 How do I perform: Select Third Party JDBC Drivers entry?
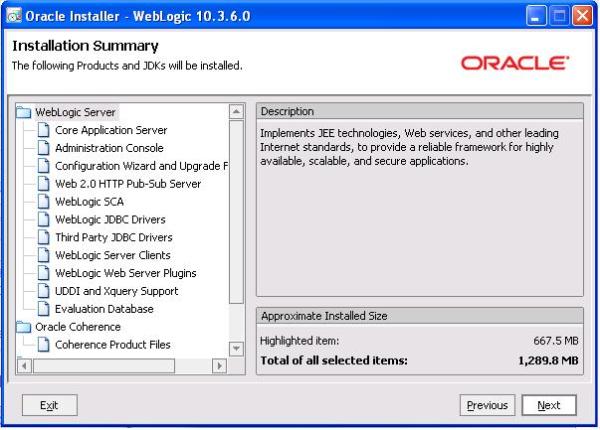click(113, 238)
